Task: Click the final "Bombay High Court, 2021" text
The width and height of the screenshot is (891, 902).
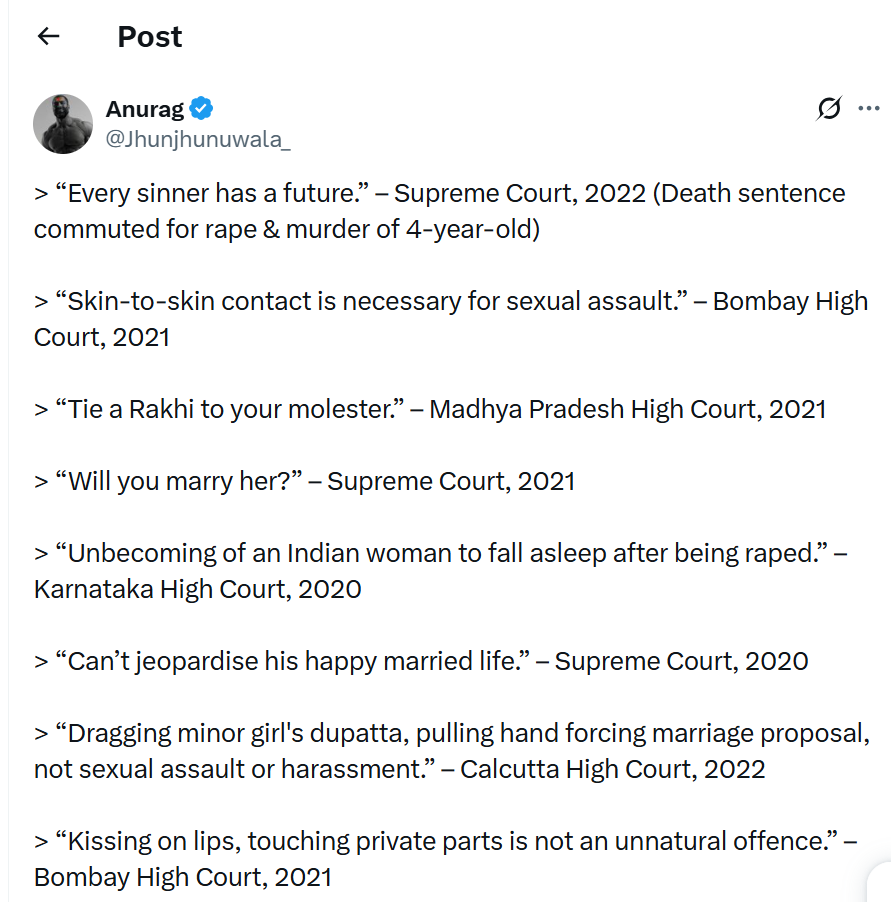Action: 183,877
